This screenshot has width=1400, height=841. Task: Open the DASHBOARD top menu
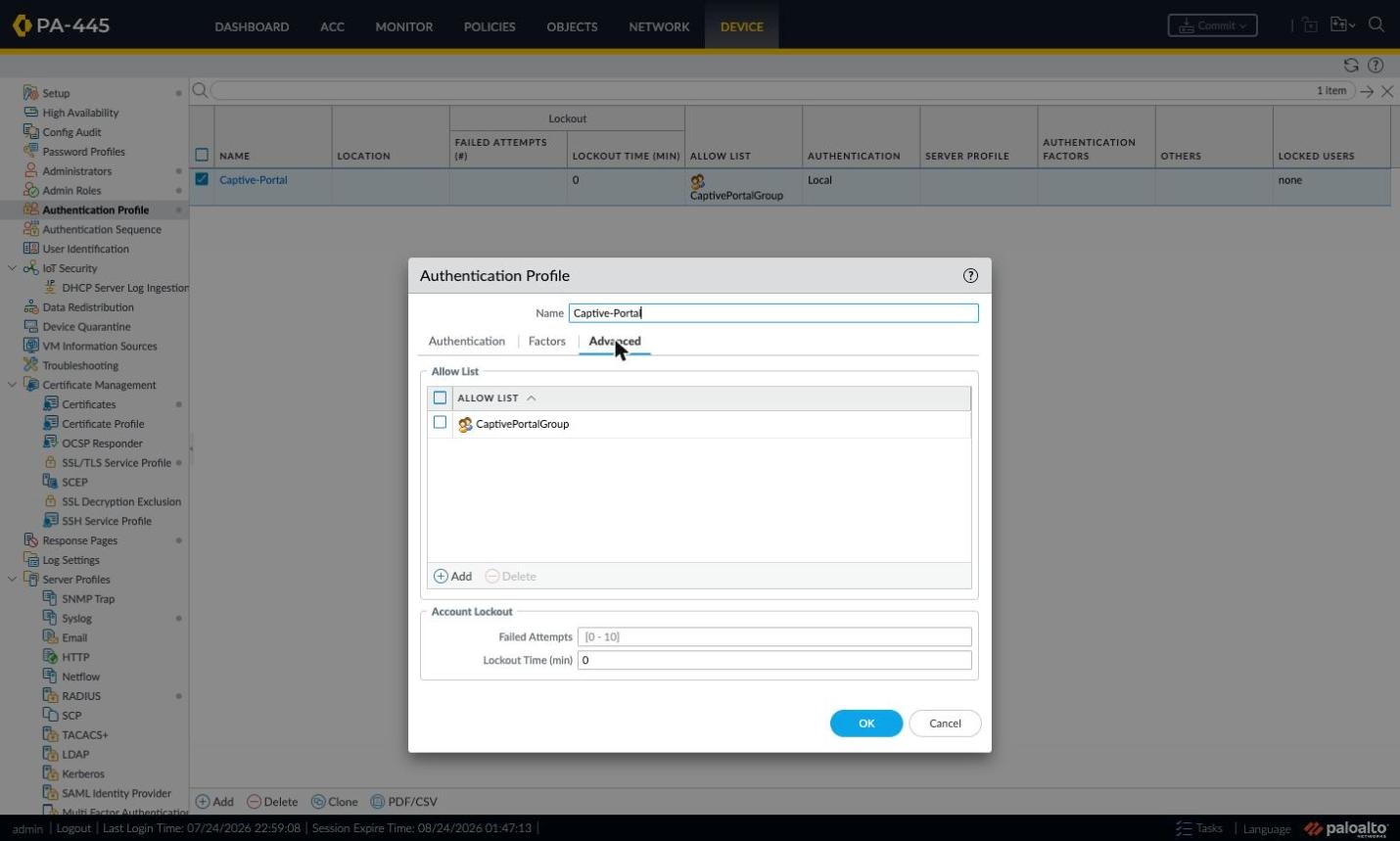coord(252,26)
